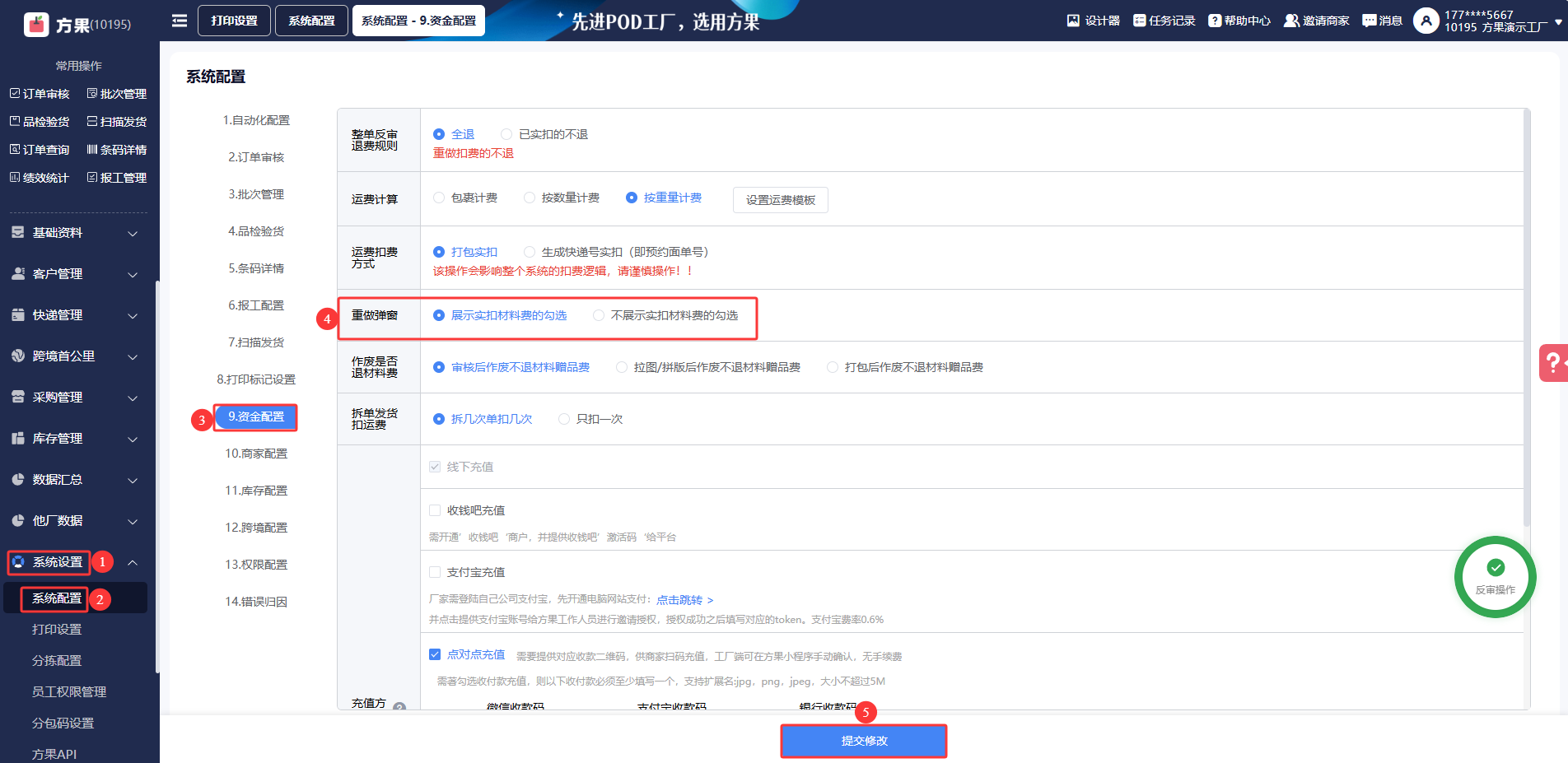Click the 快递管理 sidebar icon
This screenshot has width=1568, height=763.
point(18,315)
